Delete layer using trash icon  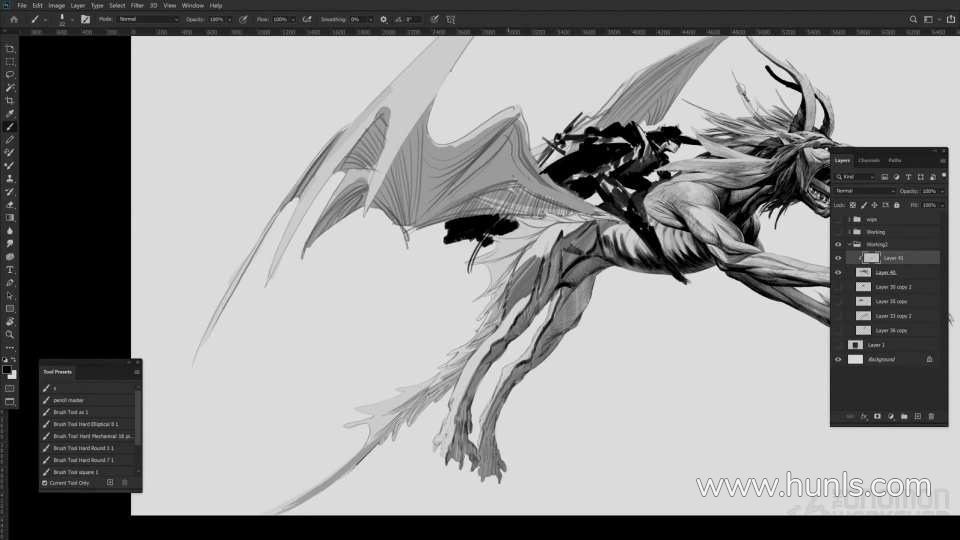click(931, 416)
